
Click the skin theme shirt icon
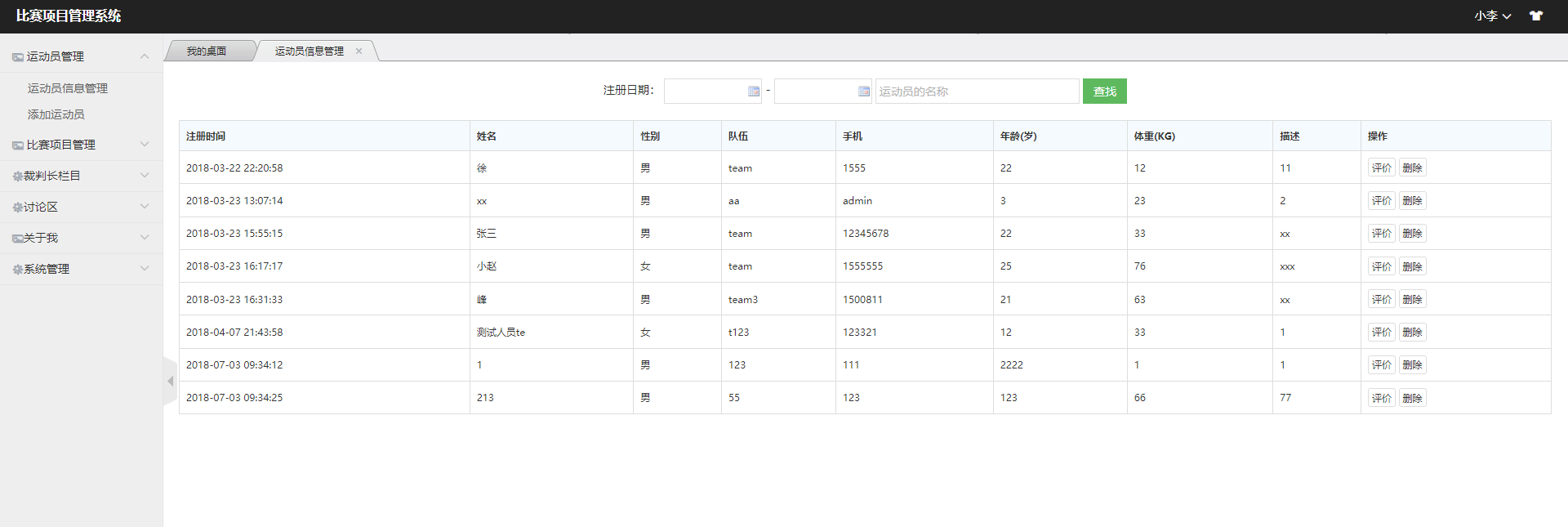pyautogui.click(x=1536, y=16)
